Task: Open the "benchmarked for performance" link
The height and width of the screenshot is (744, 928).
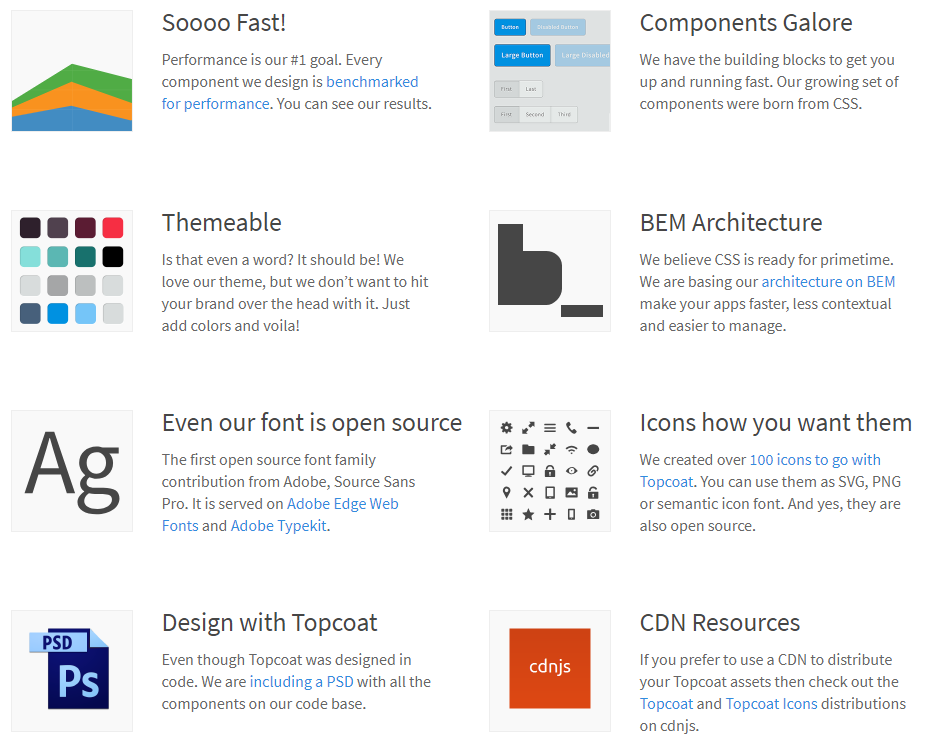Action: (x=290, y=92)
